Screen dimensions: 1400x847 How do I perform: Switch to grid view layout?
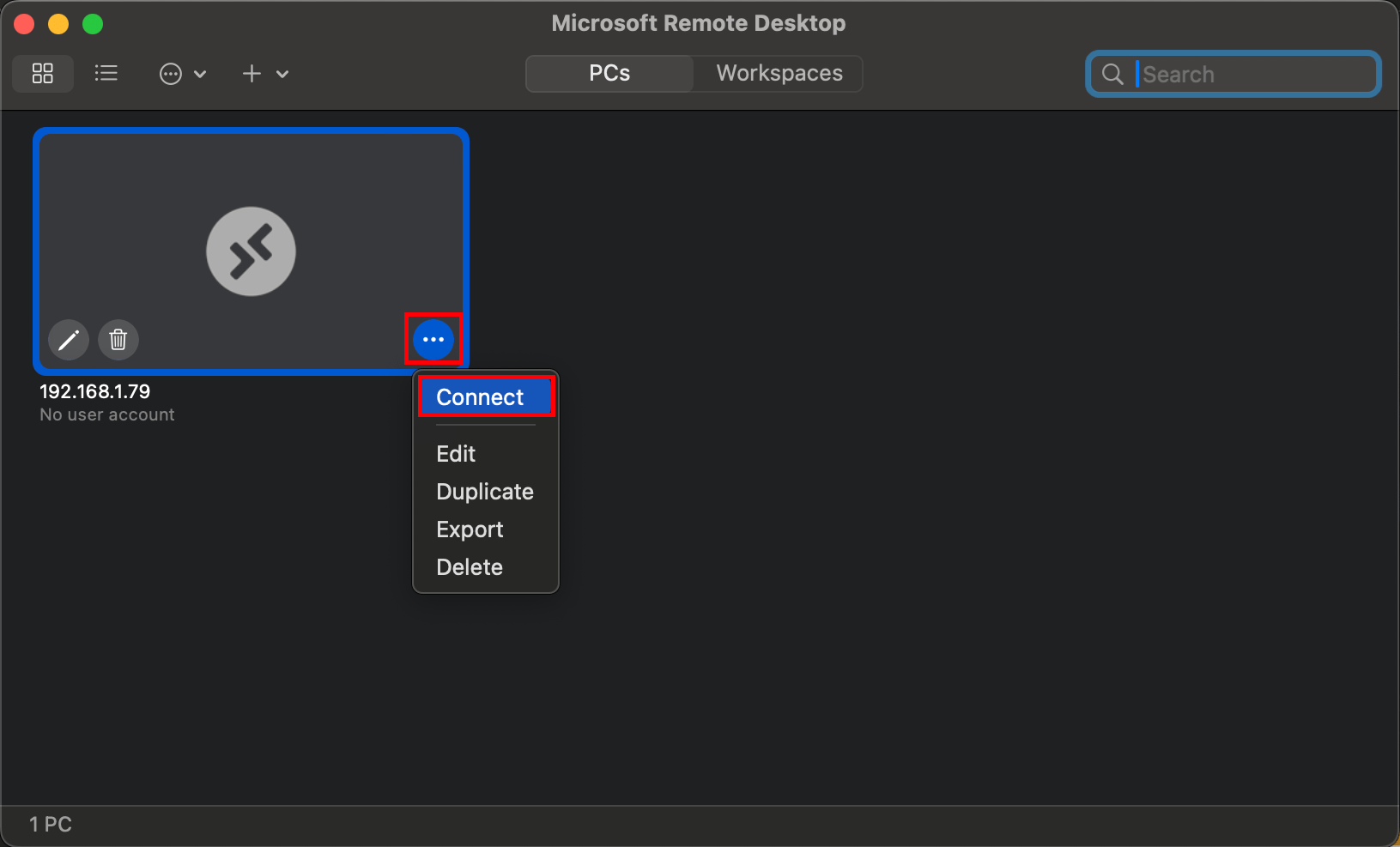pos(42,74)
